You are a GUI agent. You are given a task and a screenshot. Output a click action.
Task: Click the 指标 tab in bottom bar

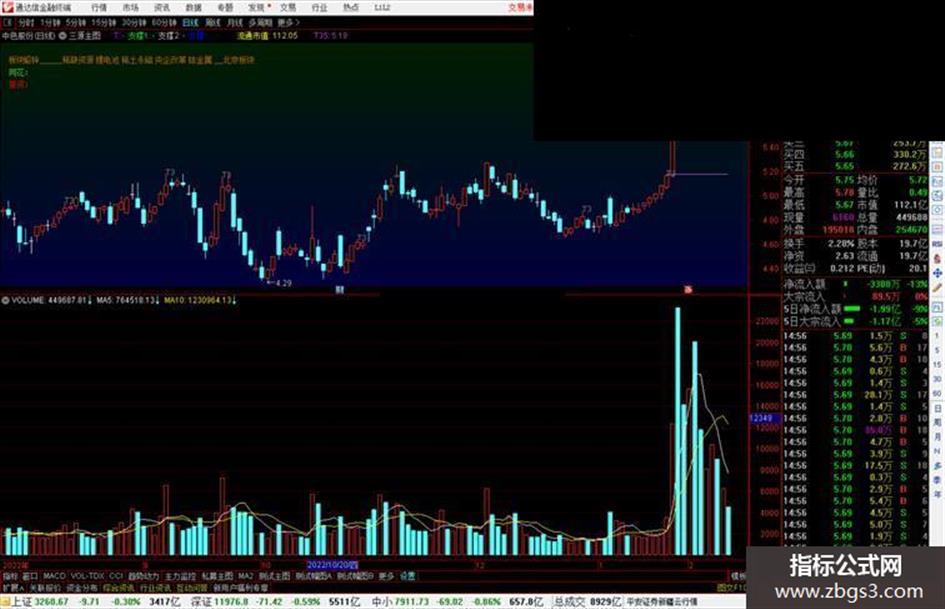click(10, 576)
